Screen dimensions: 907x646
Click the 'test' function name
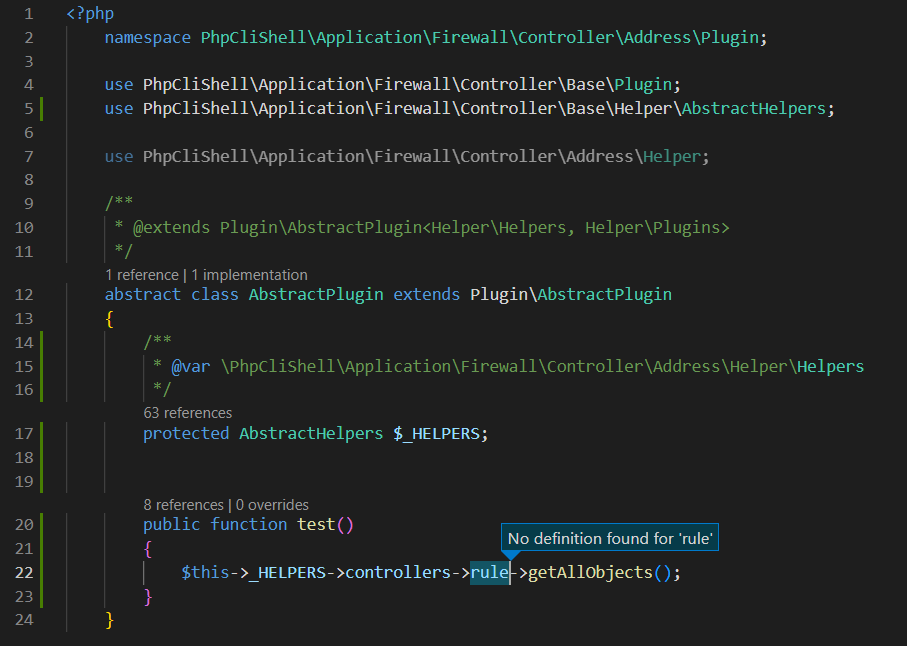pyautogui.click(x=316, y=525)
